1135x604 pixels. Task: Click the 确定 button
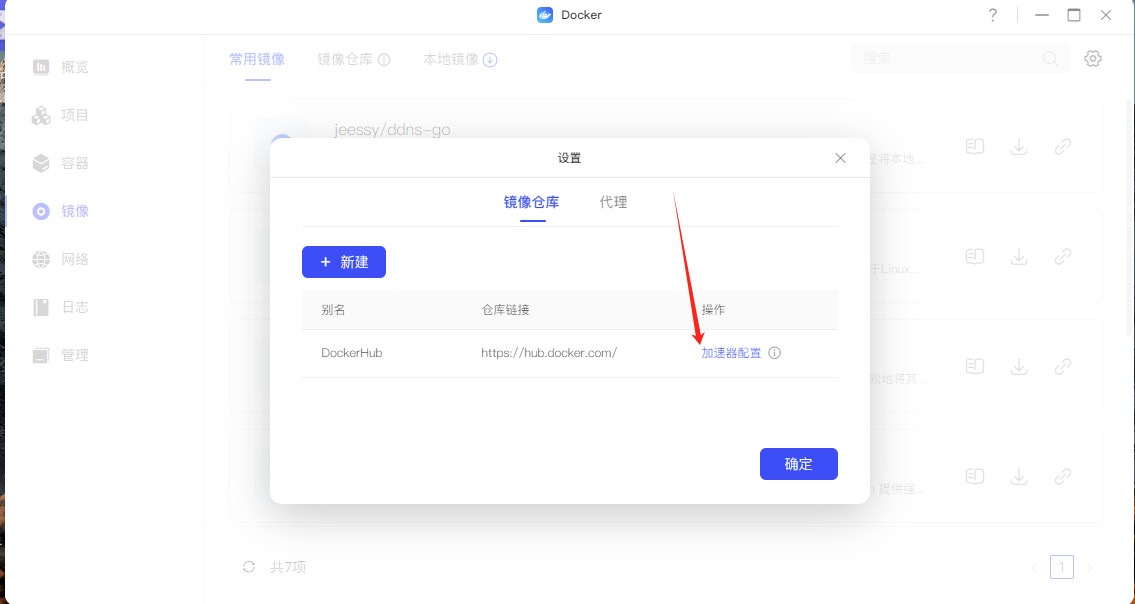798,464
